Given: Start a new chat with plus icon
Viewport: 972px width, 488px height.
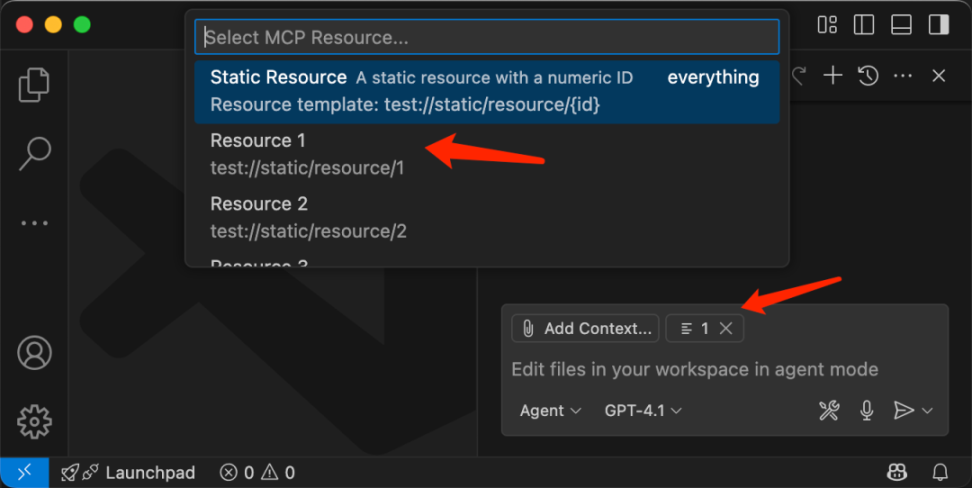Looking at the screenshot, I should point(833,76).
